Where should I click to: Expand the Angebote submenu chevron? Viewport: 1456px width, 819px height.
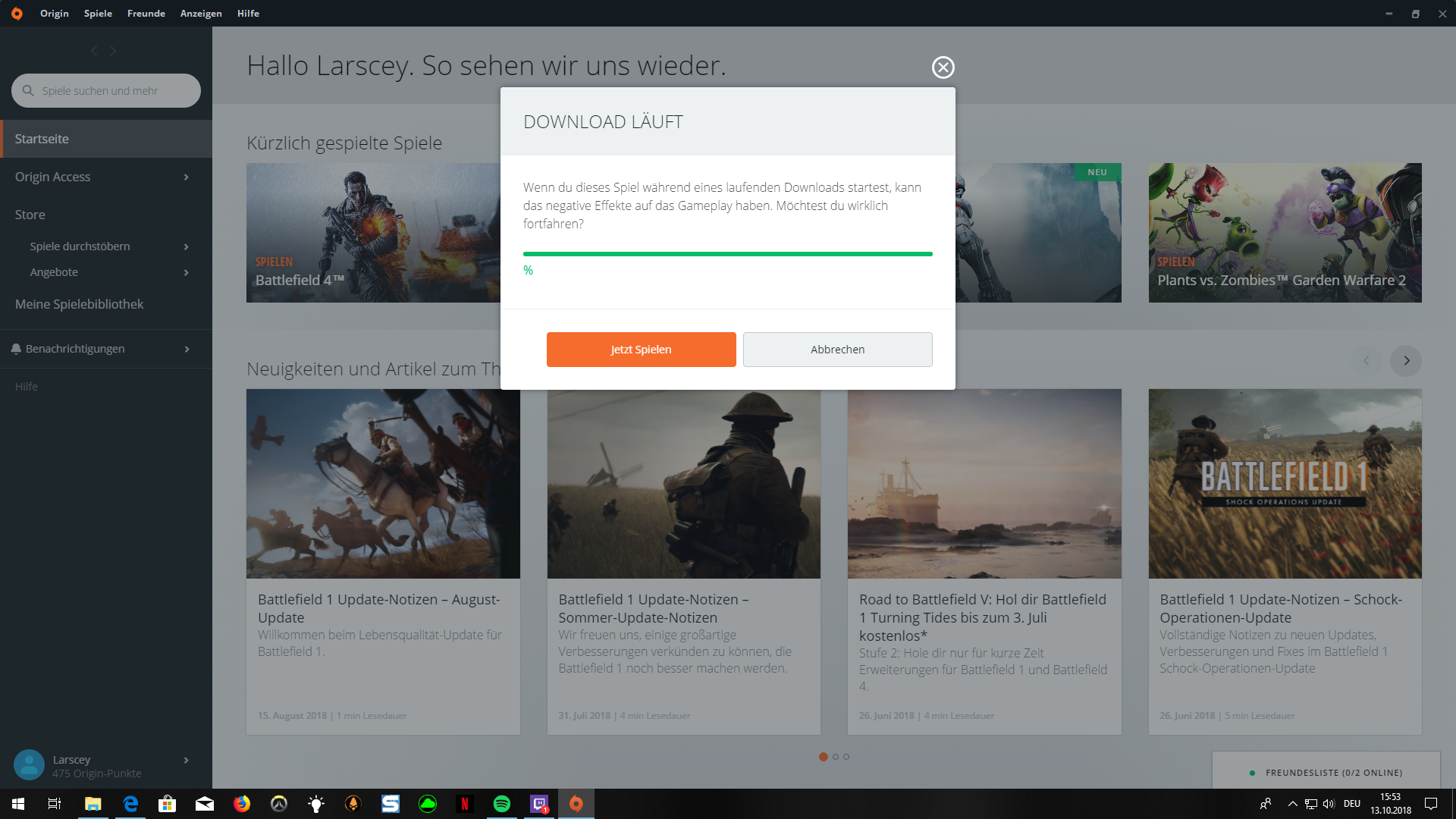pos(186,273)
